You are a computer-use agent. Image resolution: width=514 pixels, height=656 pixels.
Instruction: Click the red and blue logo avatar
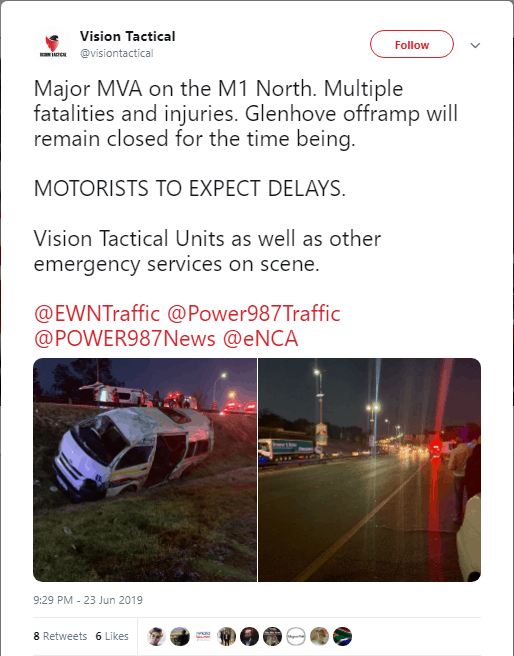203,636
